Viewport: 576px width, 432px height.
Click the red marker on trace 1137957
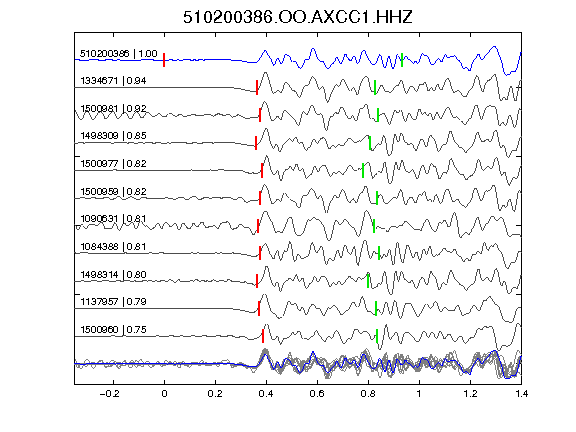[259, 309]
